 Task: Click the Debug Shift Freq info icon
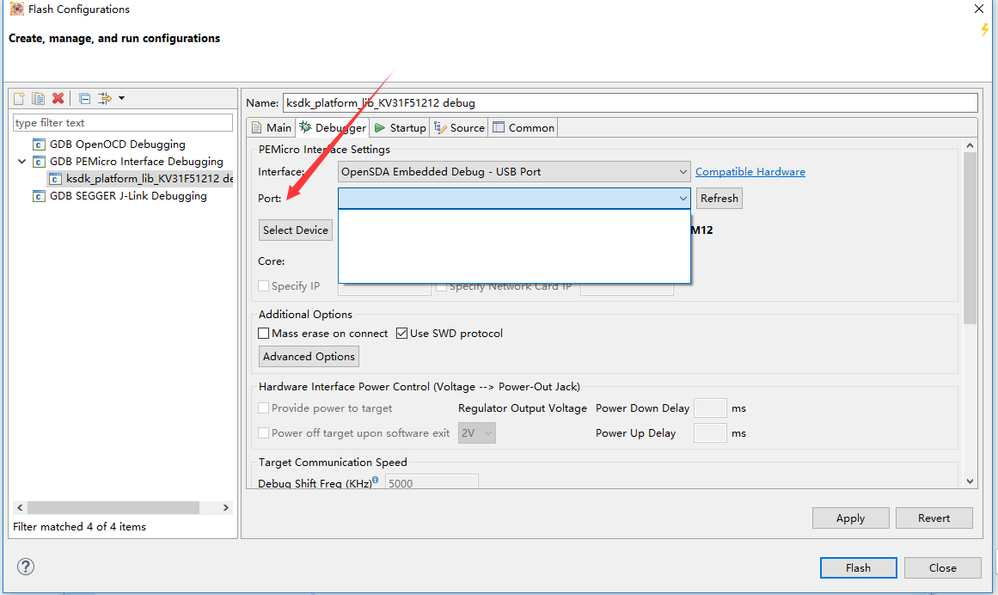tap(376, 480)
